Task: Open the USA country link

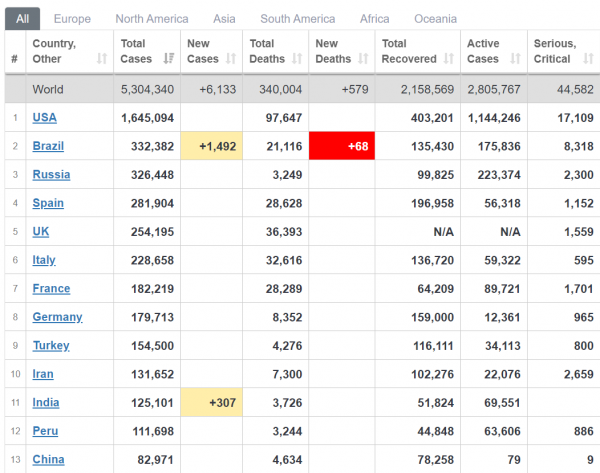Action: (44, 117)
